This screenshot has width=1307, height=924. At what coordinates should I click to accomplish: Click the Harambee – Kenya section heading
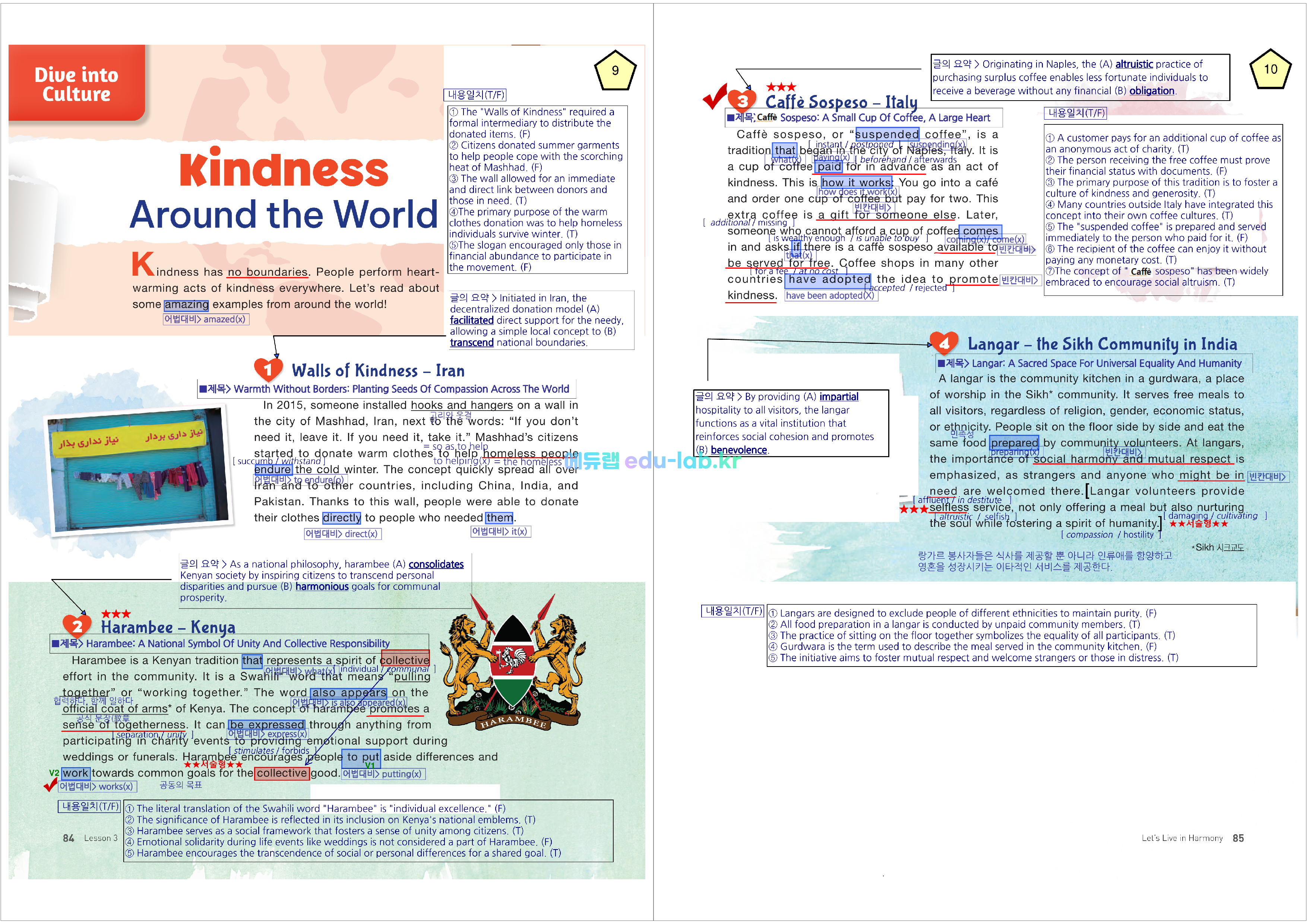(x=168, y=627)
